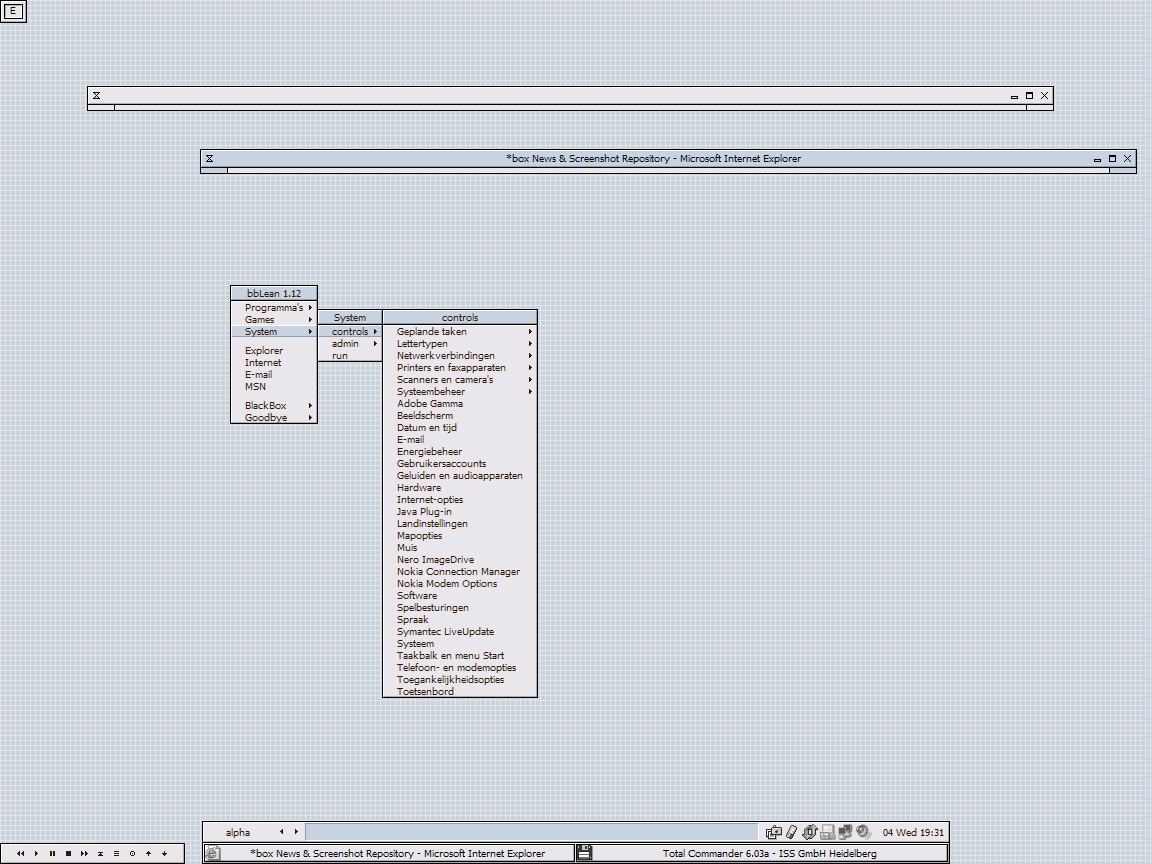Click the Internet Explorer icon in the taskbar
This screenshot has height=864, width=1152.
(213, 854)
